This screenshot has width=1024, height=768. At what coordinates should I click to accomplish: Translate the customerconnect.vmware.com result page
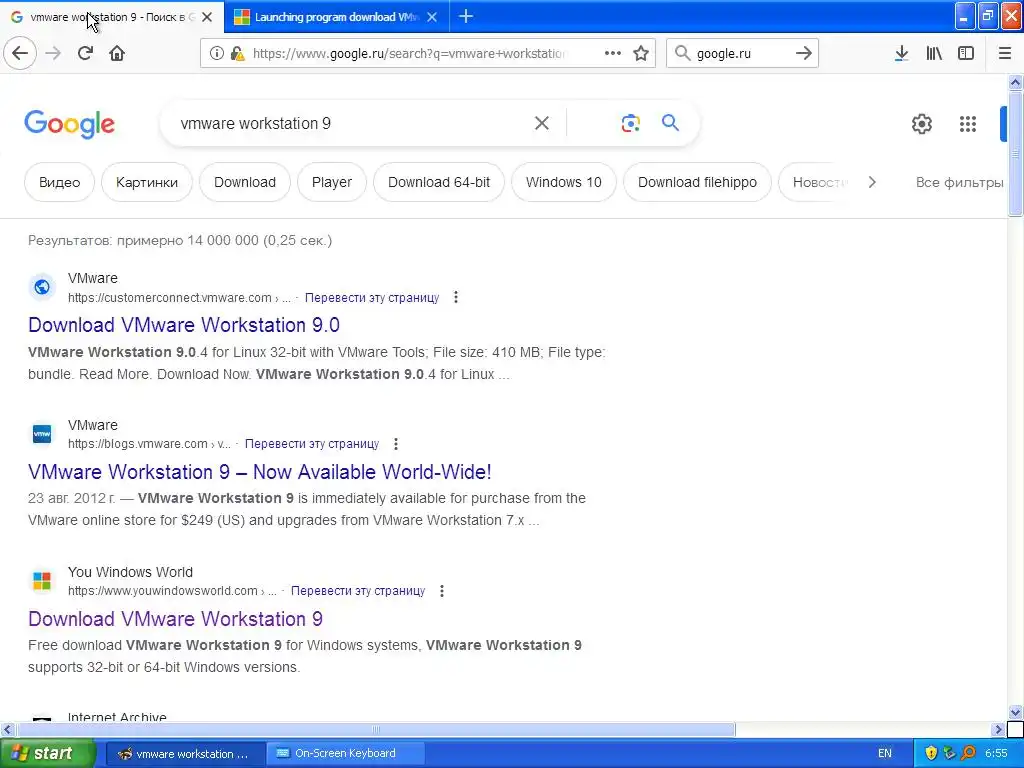[372, 298]
